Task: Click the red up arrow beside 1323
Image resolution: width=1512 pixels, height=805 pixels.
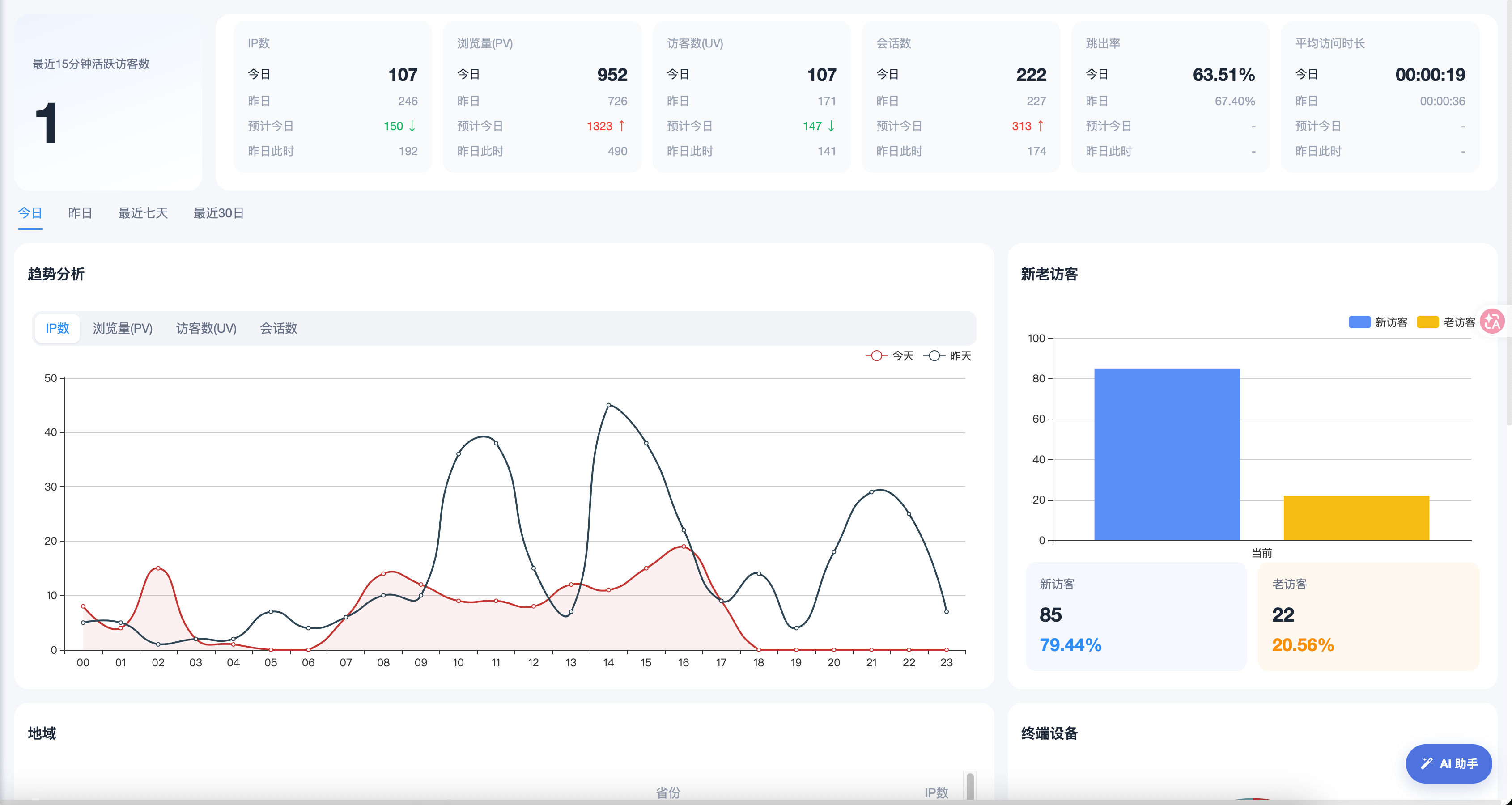Action: tap(622, 126)
